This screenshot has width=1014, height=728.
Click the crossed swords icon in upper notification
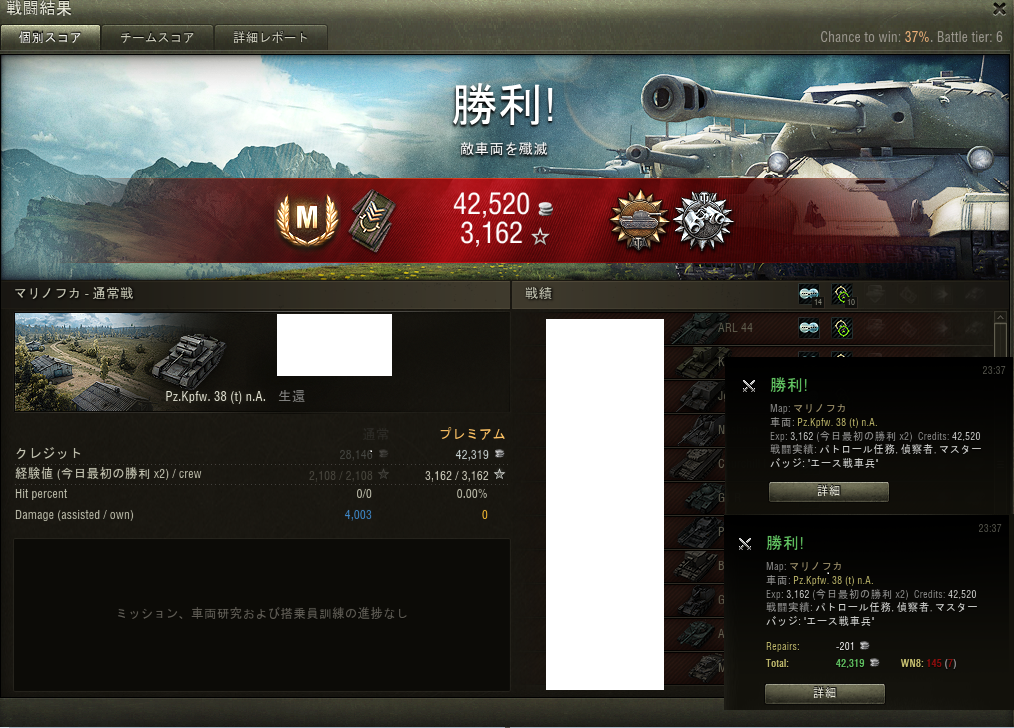tap(749, 386)
